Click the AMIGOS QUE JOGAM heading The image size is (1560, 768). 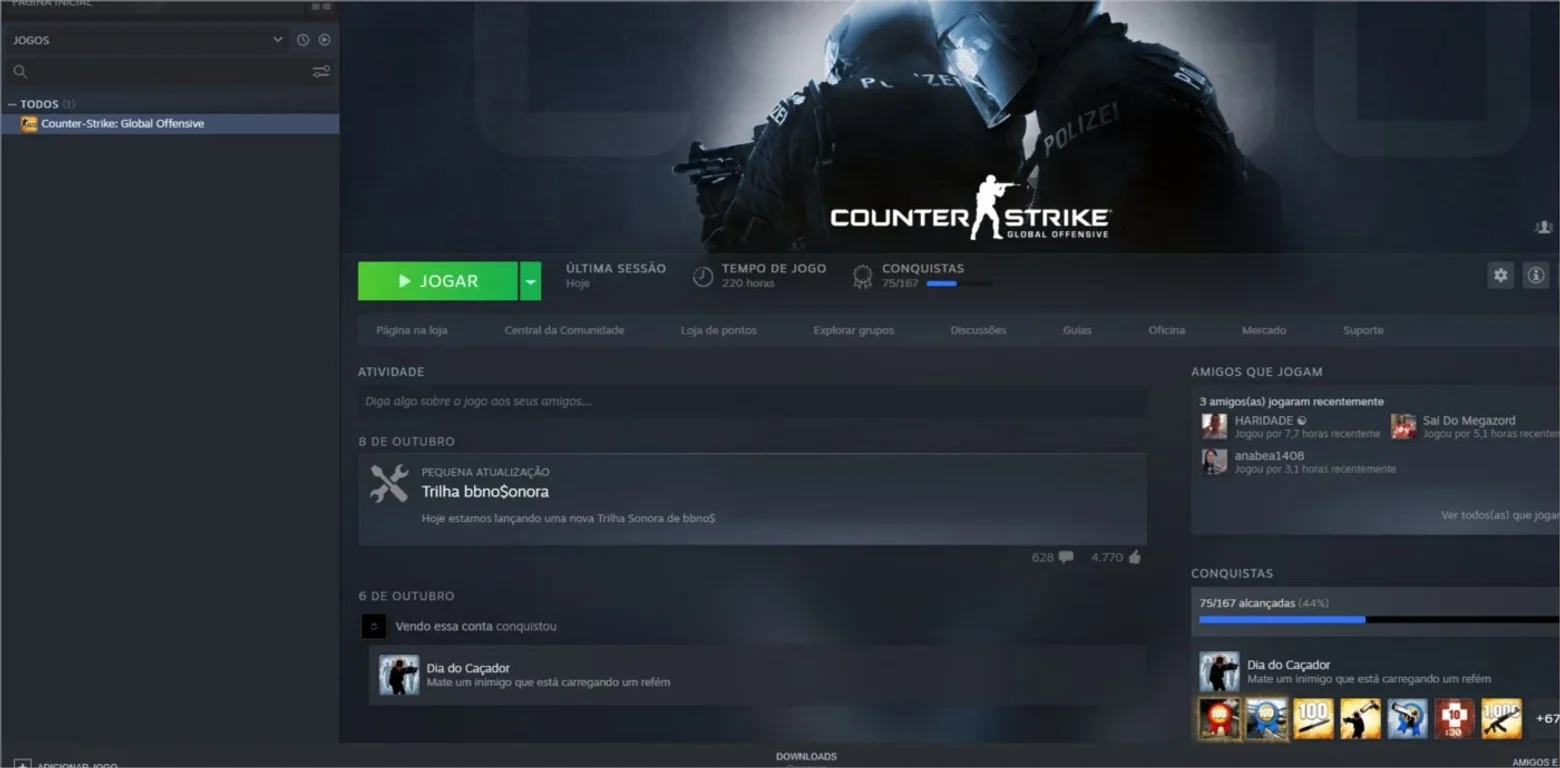pyautogui.click(x=1257, y=372)
